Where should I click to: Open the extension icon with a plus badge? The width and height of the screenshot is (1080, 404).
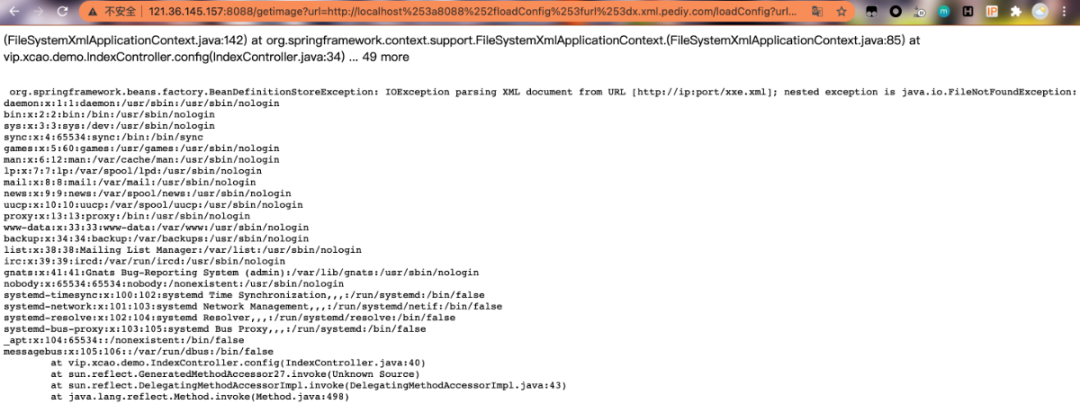[x=921, y=12]
